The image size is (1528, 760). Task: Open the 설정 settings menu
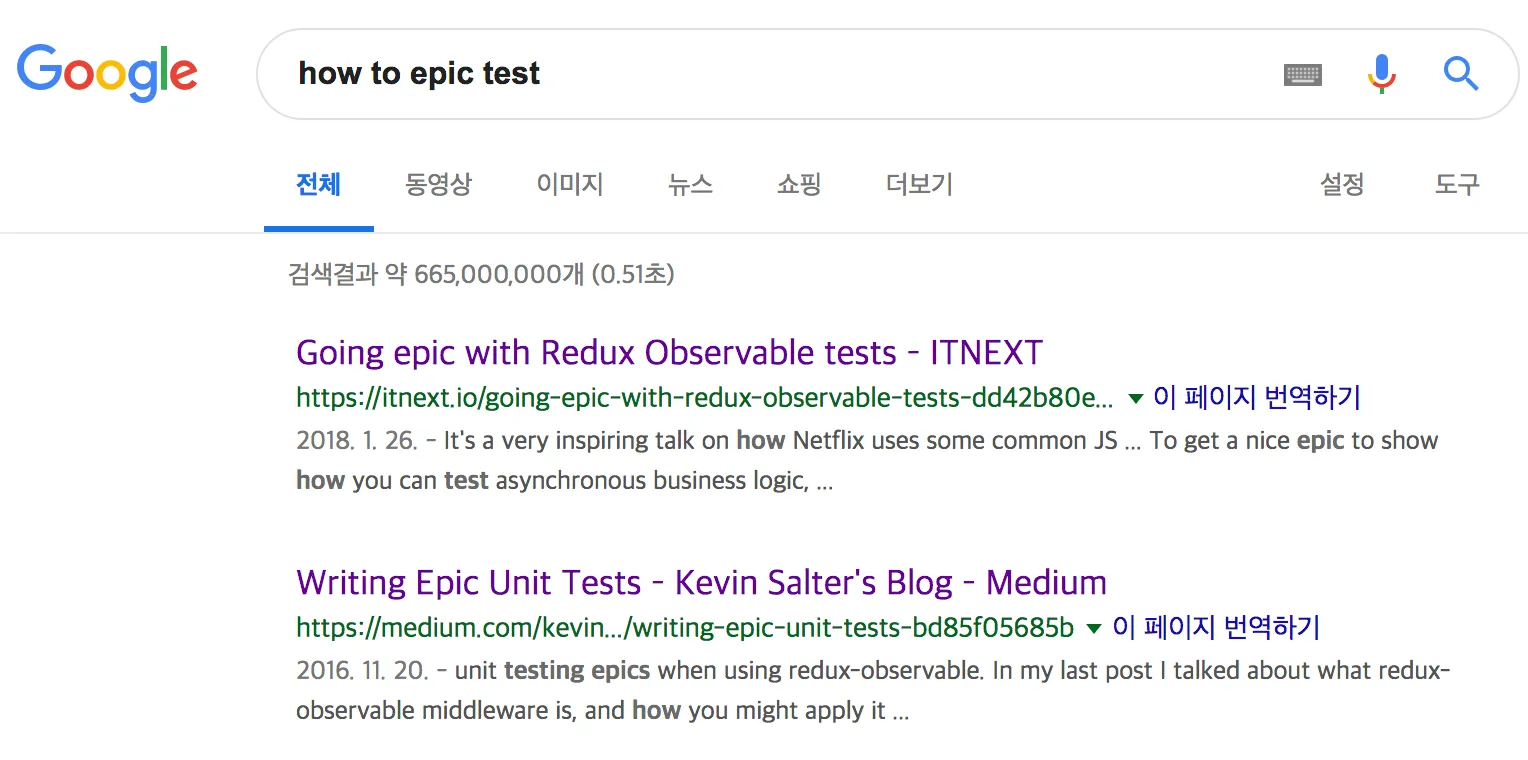click(x=1342, y=184)
